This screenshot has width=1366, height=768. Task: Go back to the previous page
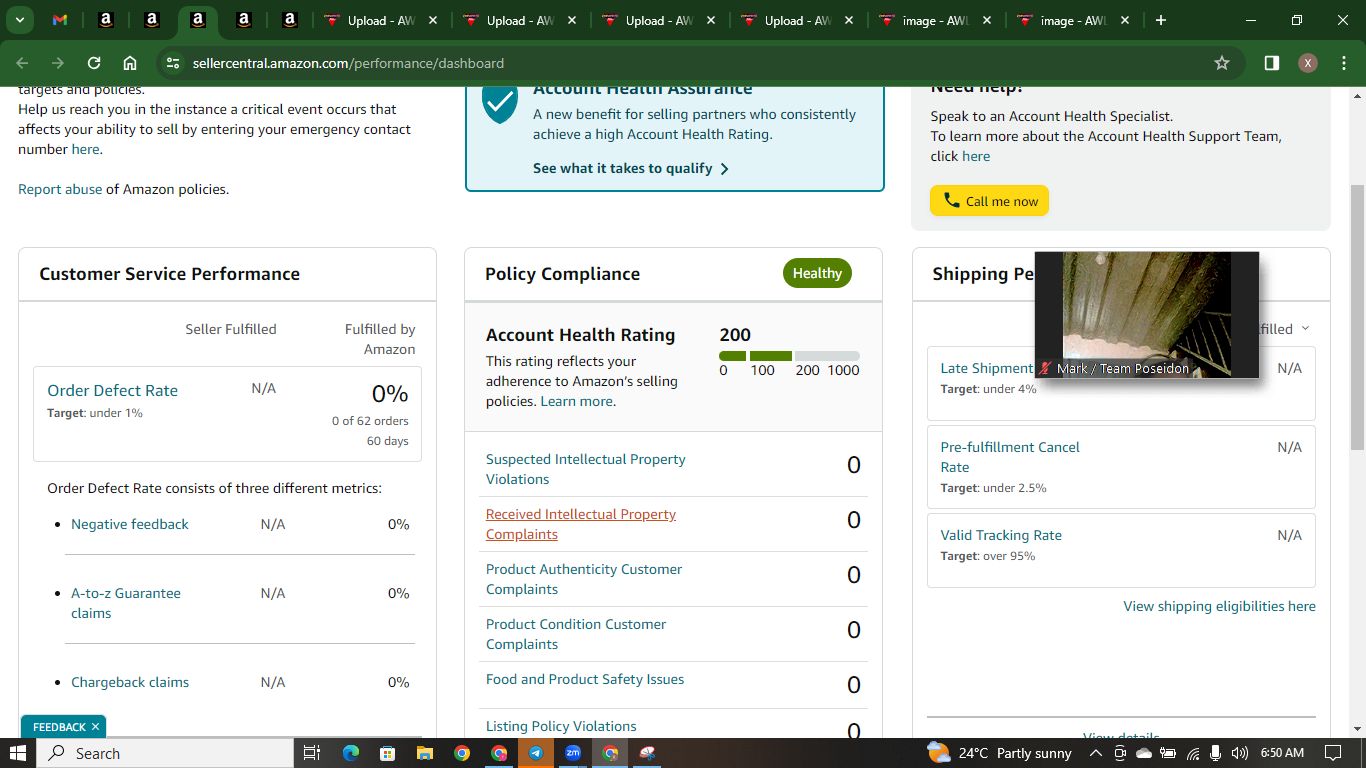23,63
